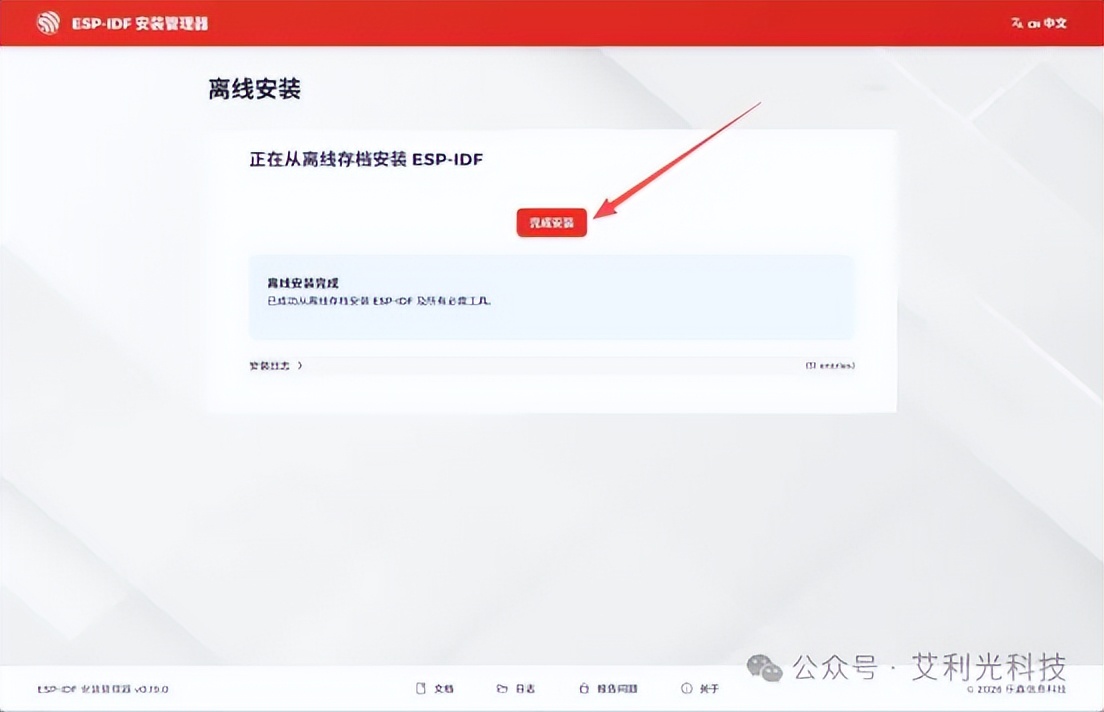
Task: Click the copyright text in the footer
Action: point(1017,689)
